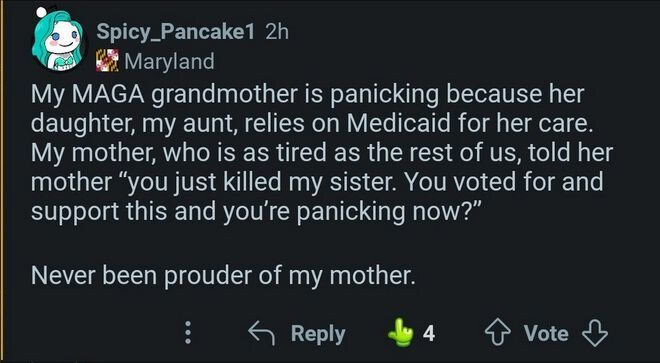
Task: Click the Vote score label
Action: [546, 334]
